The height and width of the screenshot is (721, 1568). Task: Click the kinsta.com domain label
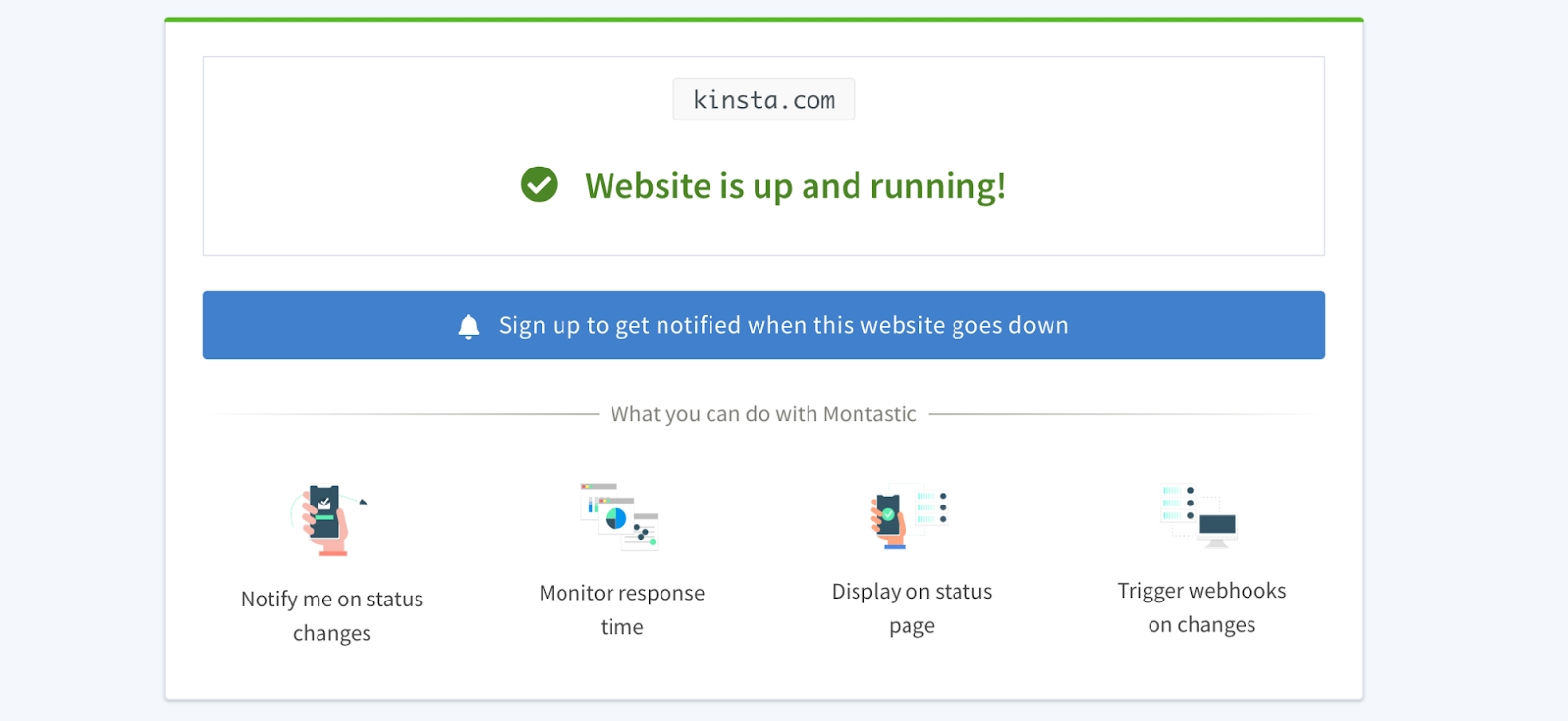pos(762,99)
